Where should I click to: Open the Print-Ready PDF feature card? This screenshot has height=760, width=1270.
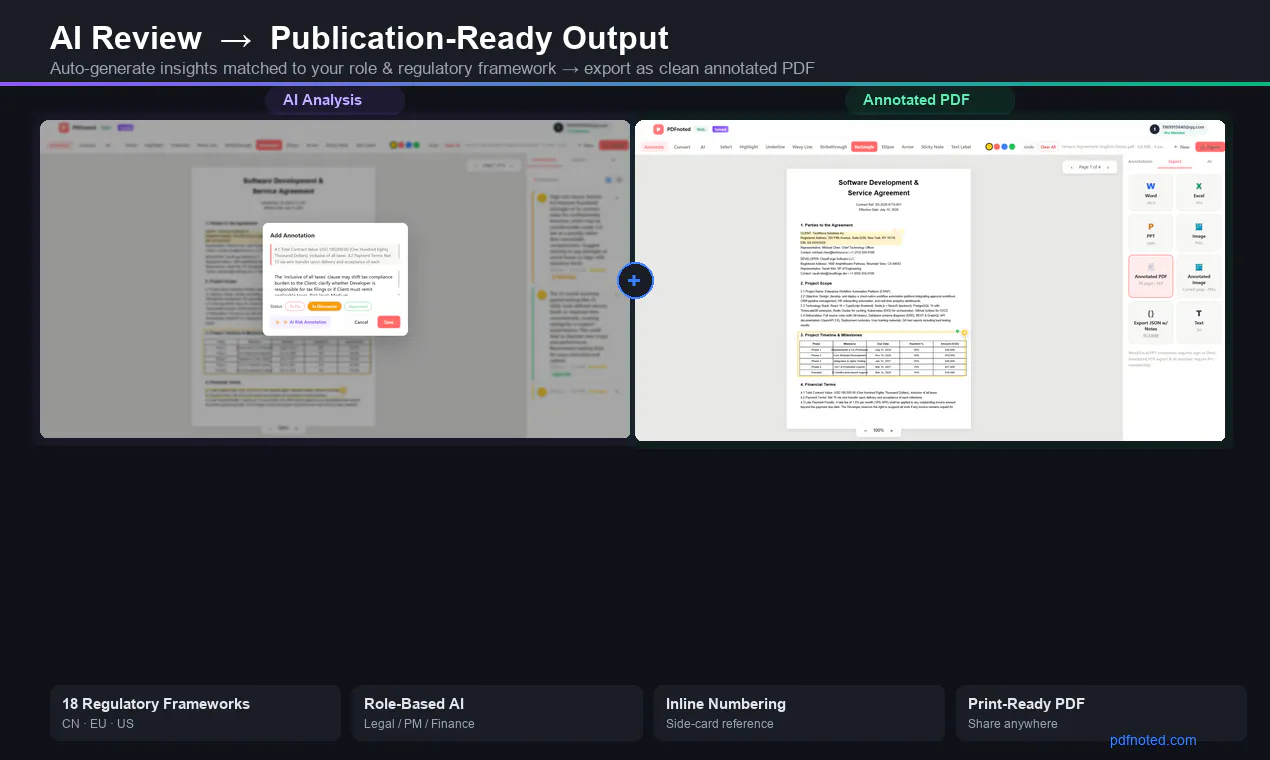click(x=1101, y=713)
